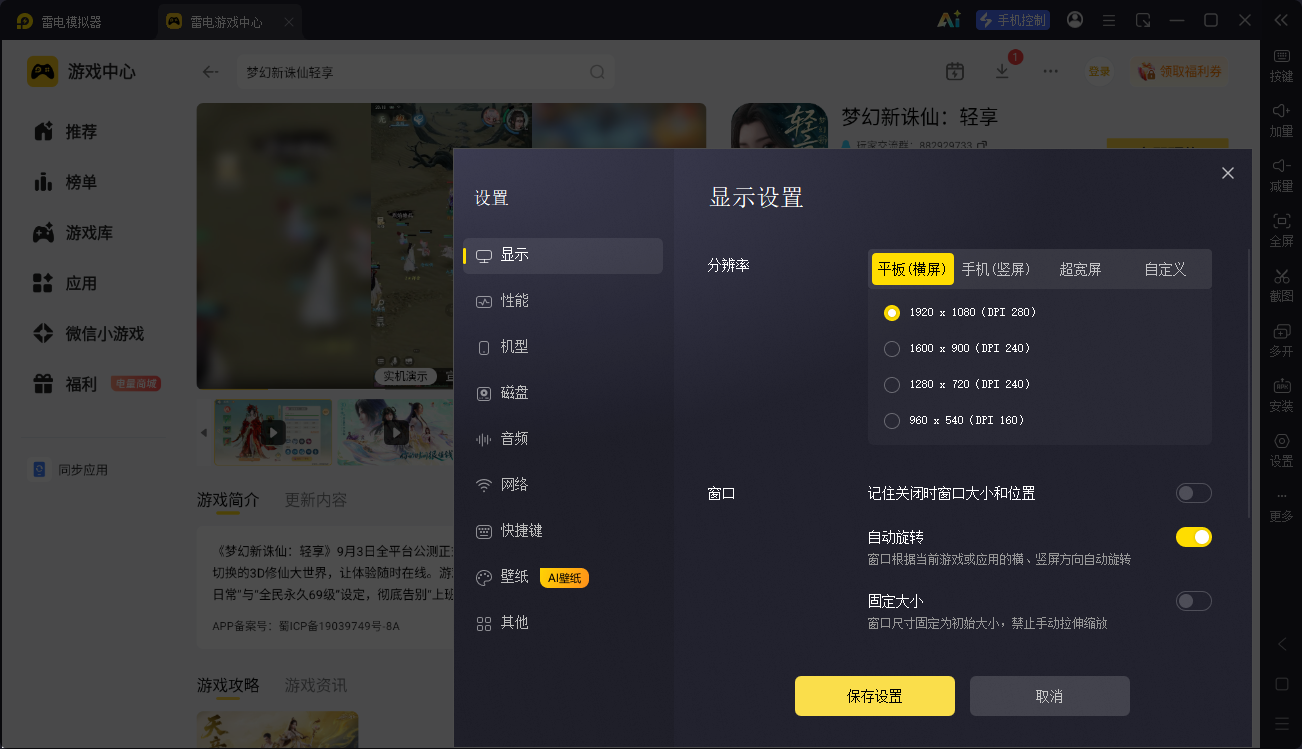Open the 多开 multi-instance tool
The image size is (1302, 749).
pos(1281,339)
